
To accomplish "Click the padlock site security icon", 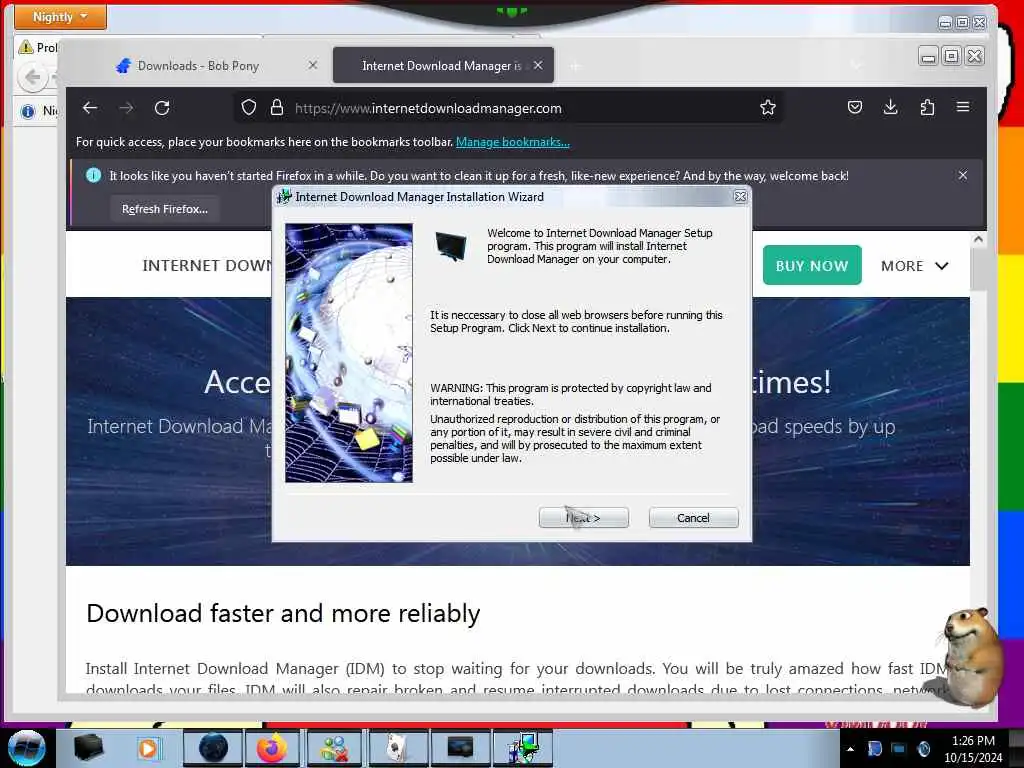I will (277, 108).
